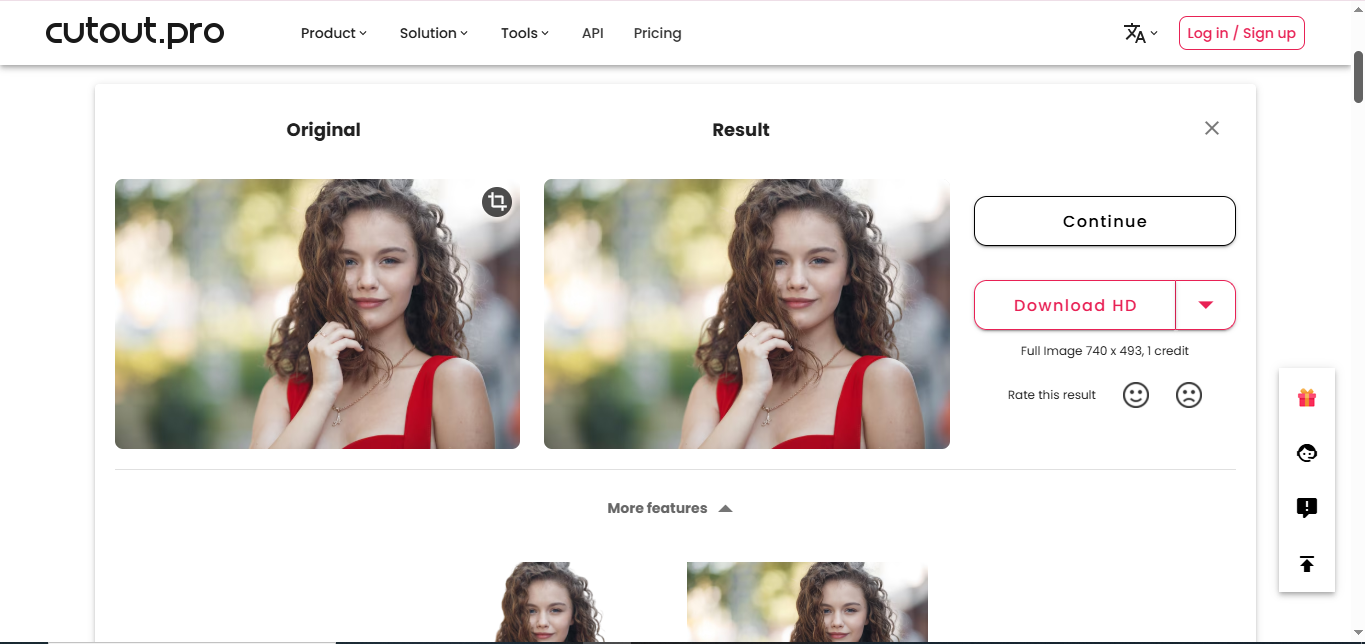Select the Result image thumbnail below More features
Screen dimensions: 1365x644
coord(806,600)
